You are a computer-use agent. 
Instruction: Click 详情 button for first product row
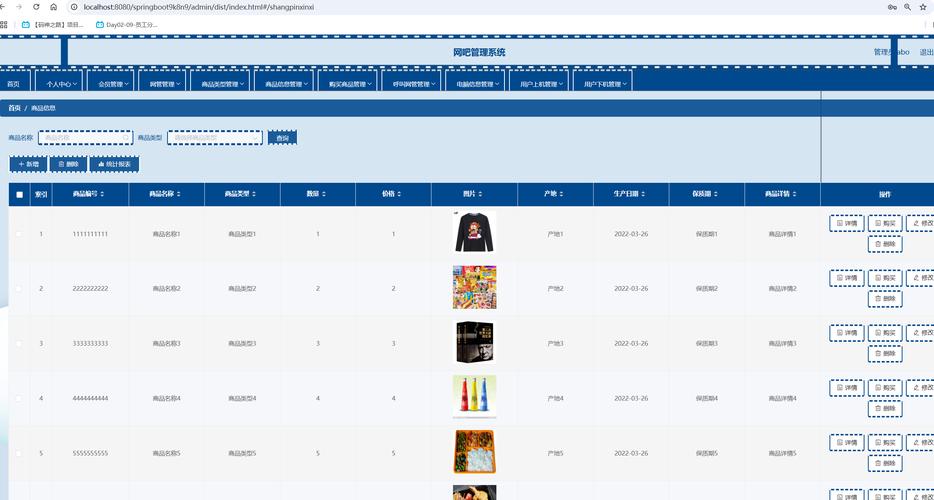[x=846, y=223]
